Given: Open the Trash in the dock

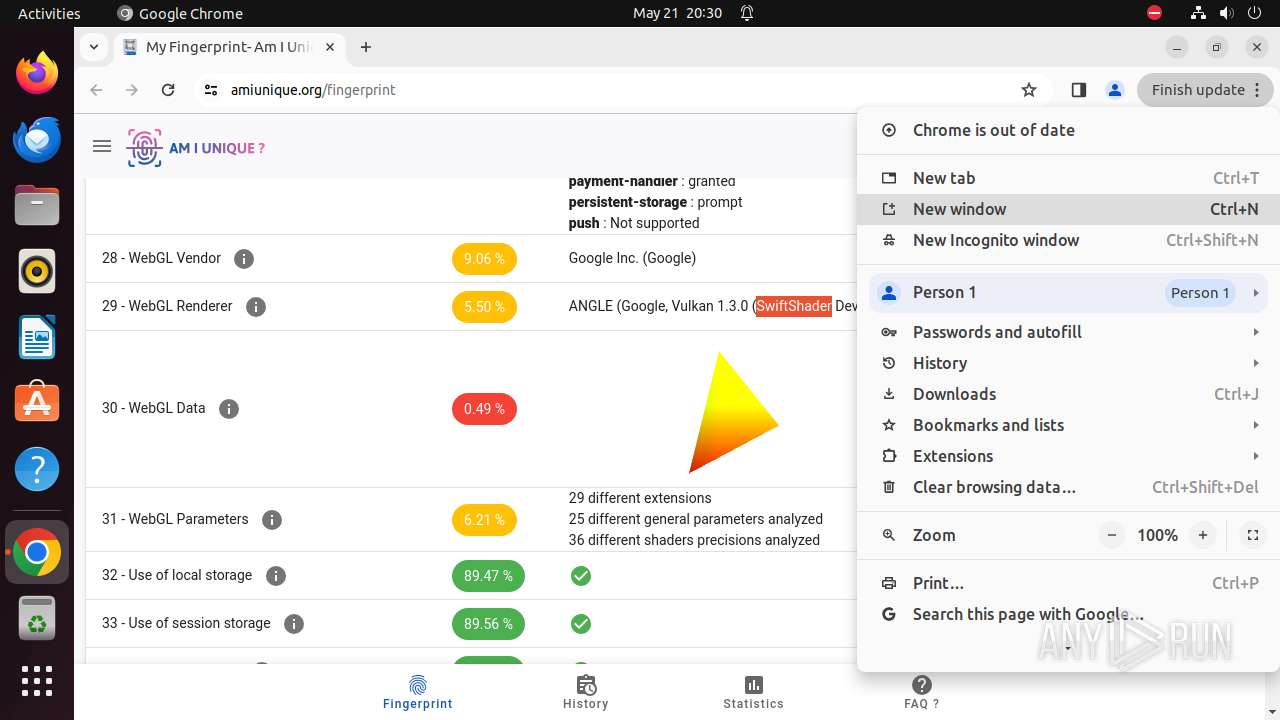Looking at the screenshot, I should coord(37,618).
